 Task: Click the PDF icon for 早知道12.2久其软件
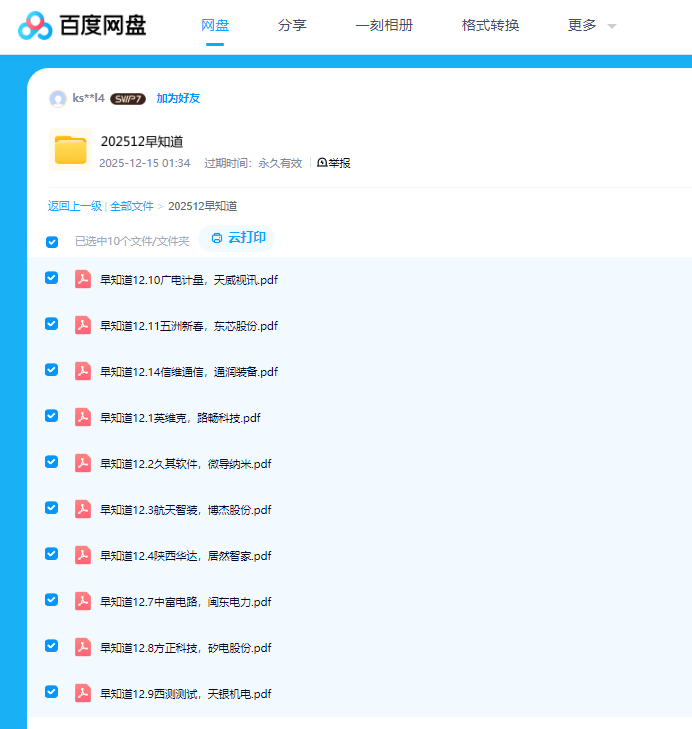tap(83, 464)
